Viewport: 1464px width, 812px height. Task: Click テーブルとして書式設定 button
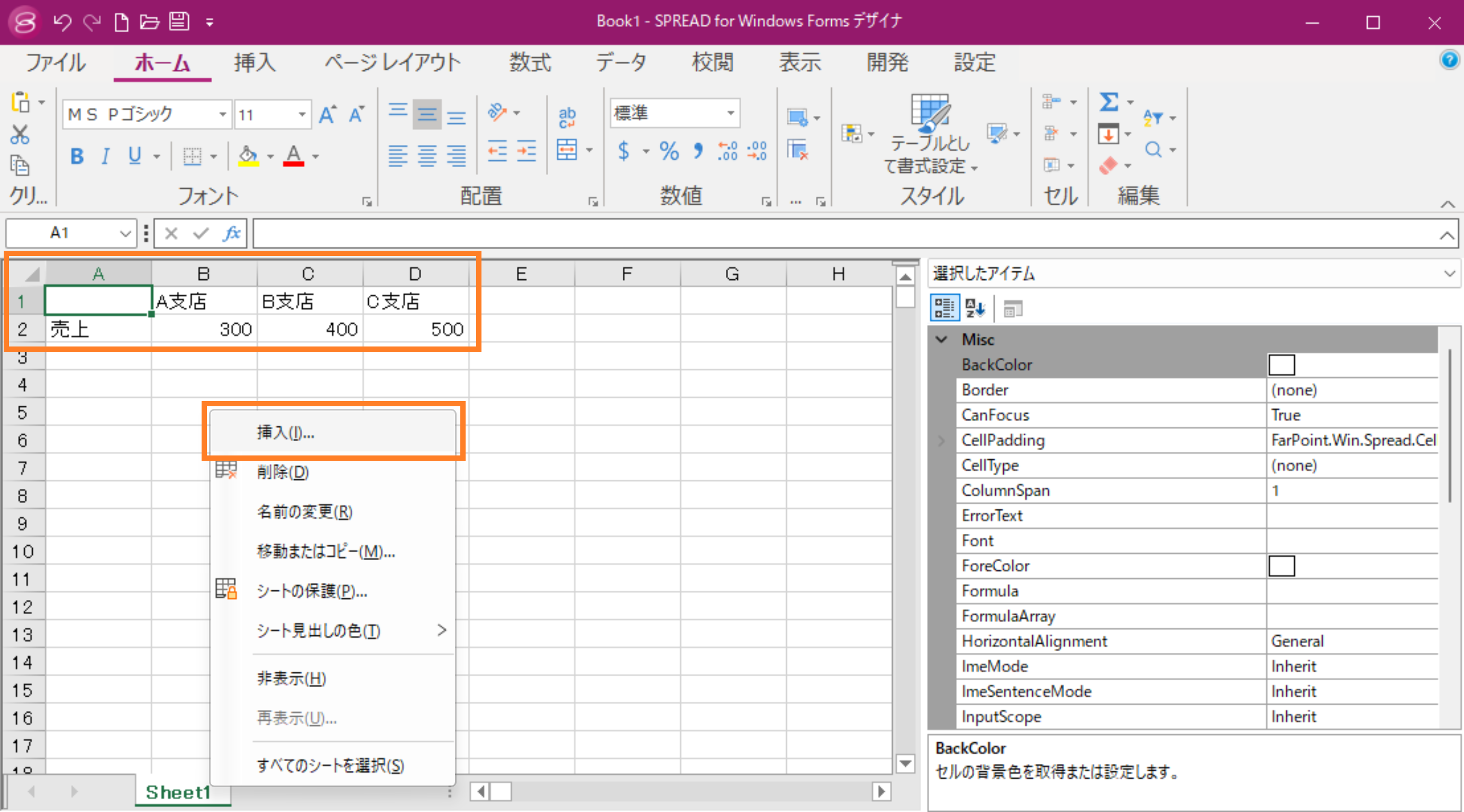(x=930, y=134)
